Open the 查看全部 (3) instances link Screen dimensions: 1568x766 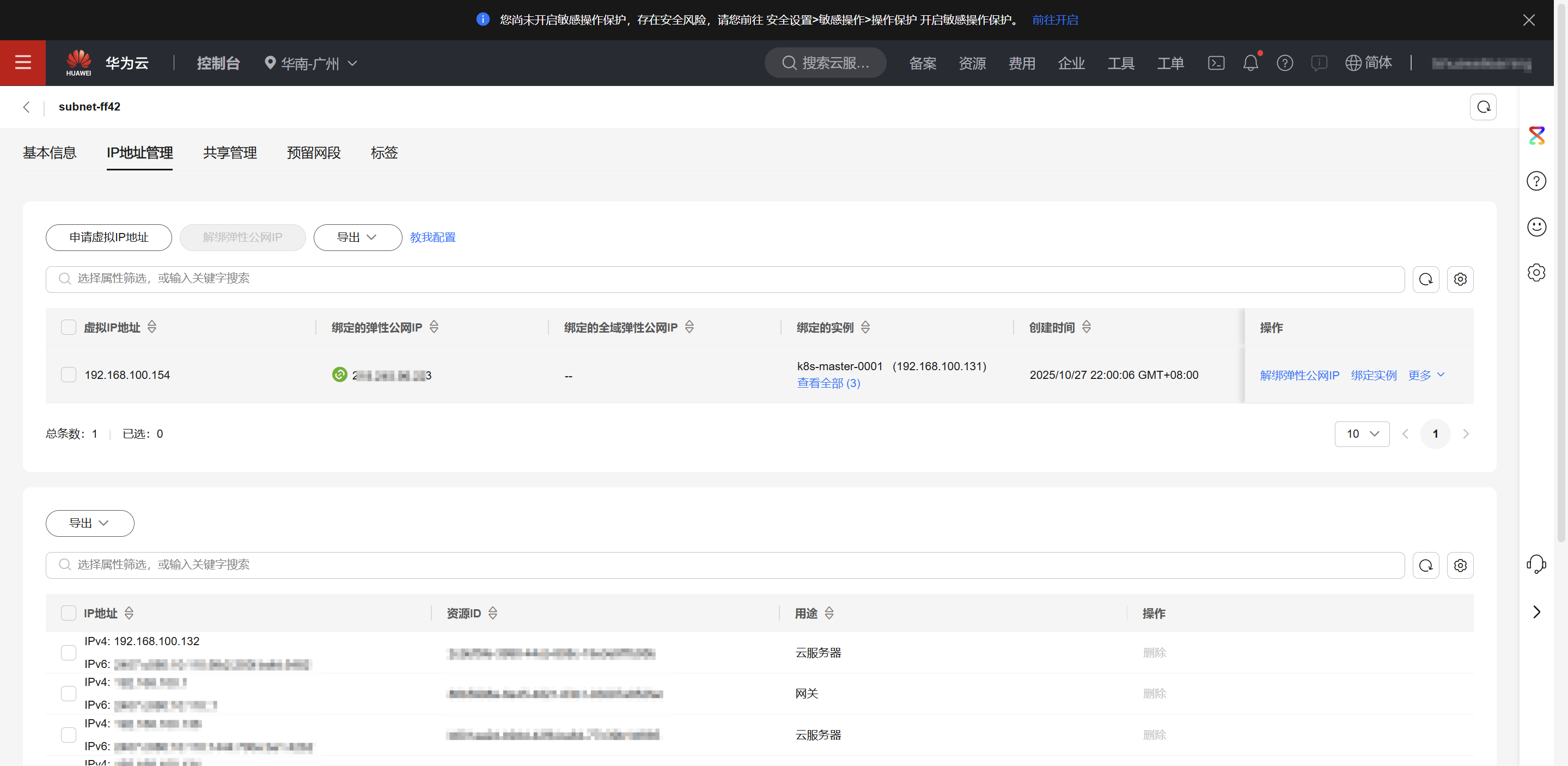tap(828, 383)
